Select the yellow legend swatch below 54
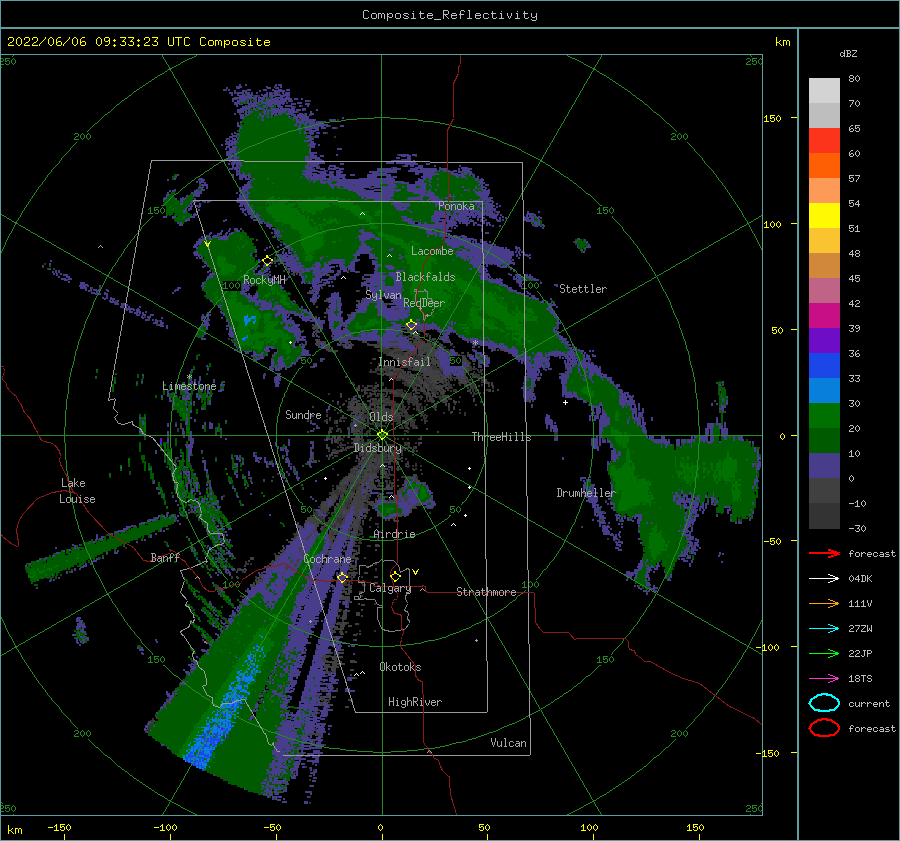Viewport: 900px width, 841px height. 824,216
